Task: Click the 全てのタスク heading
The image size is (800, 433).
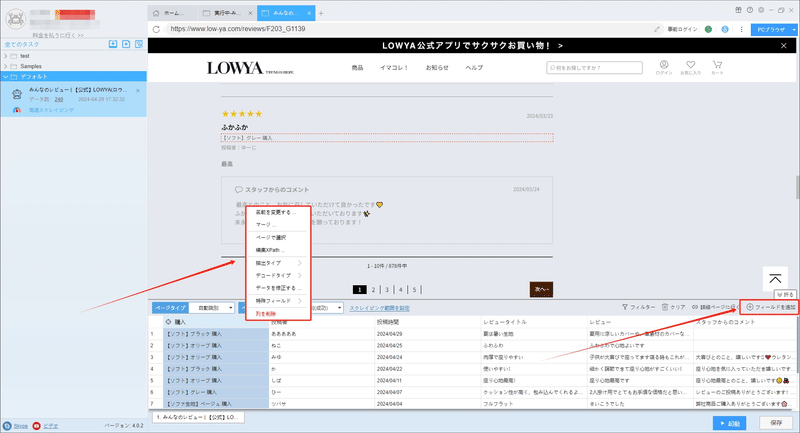Action: [x=22, y=44]
